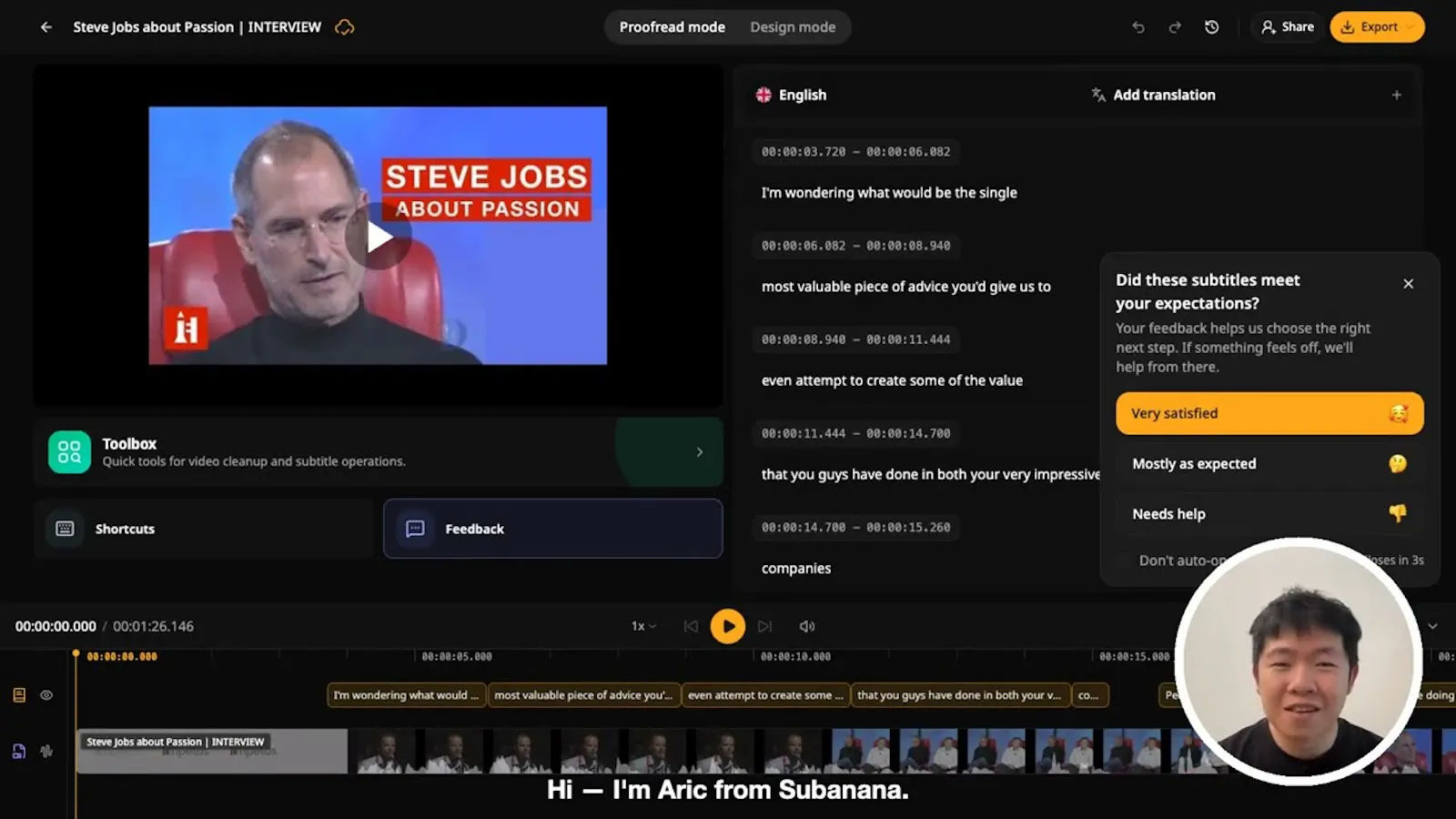Click the video track file icon

pyautogui.click(x=19, y=751)
